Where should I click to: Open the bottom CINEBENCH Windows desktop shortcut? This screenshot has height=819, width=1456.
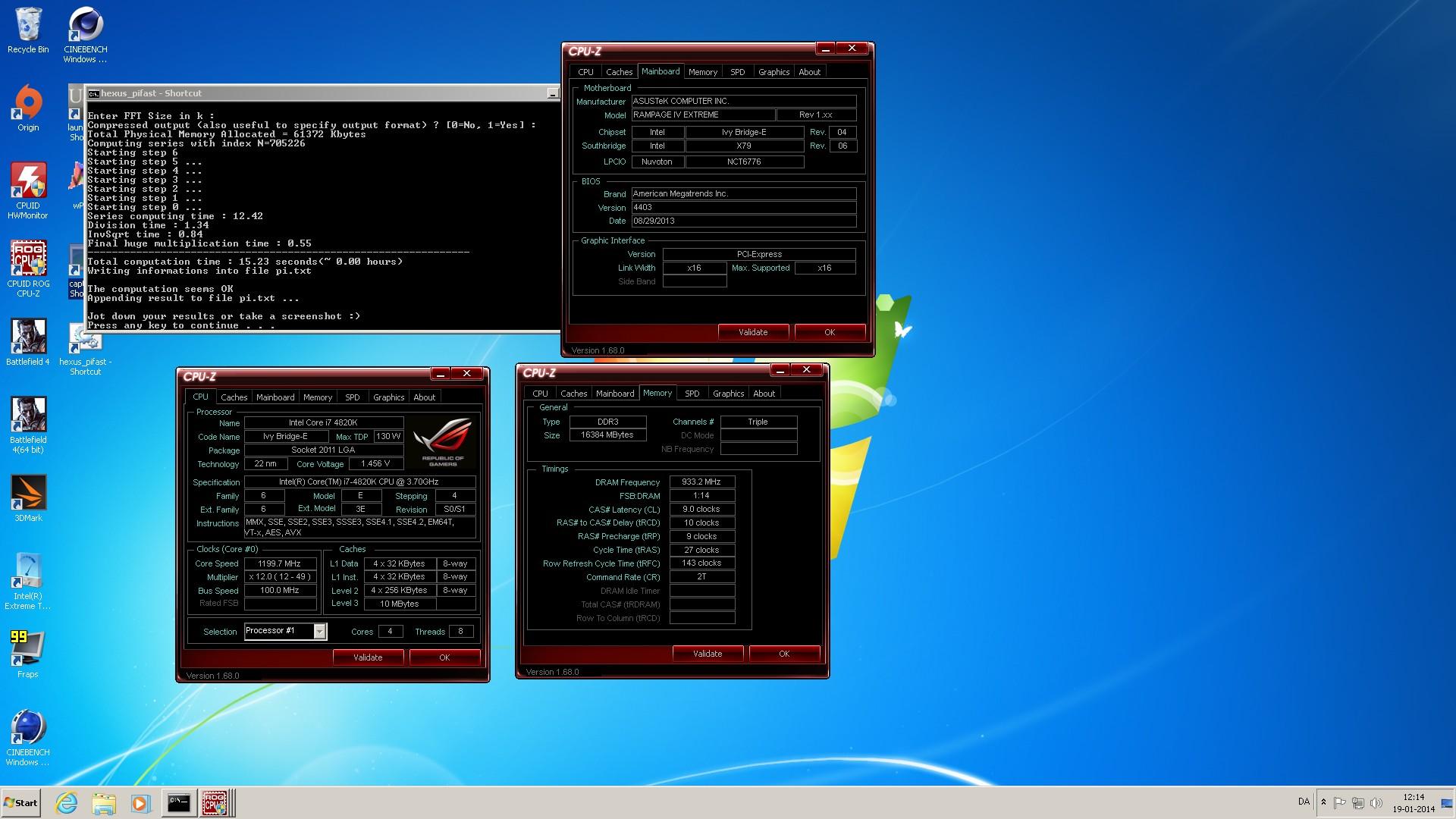point(28,738)
